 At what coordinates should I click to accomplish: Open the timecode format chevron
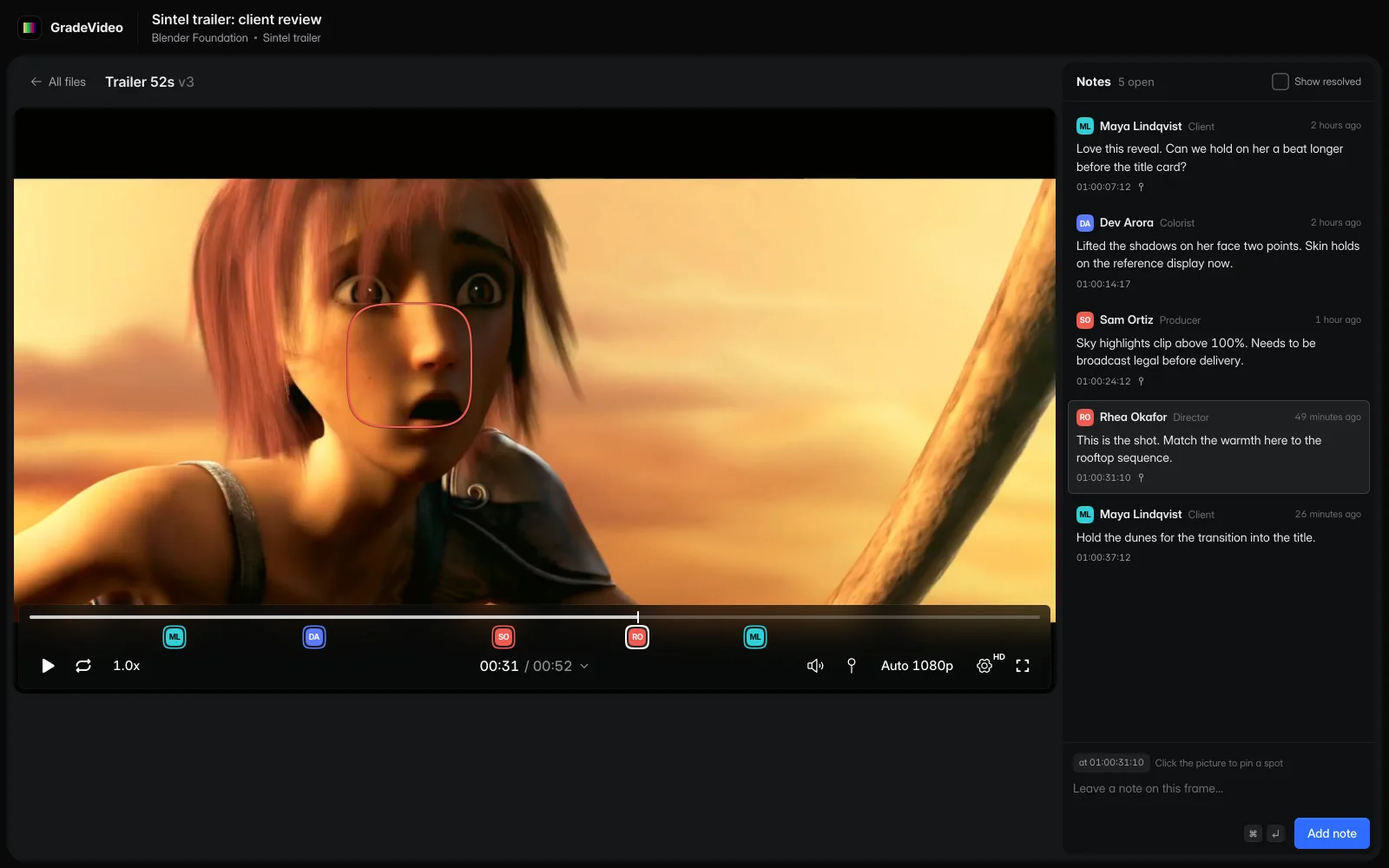584,666
